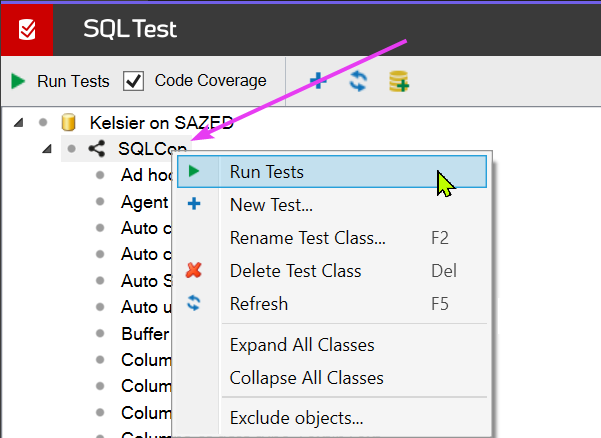Click the refresh arrows toolbar icon

[358, 81]
